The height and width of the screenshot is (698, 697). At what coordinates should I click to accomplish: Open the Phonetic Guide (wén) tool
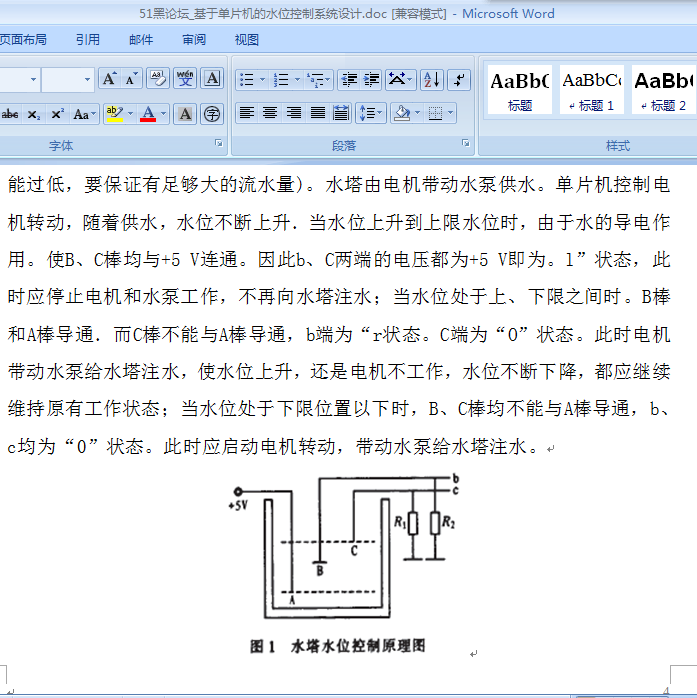185,79
